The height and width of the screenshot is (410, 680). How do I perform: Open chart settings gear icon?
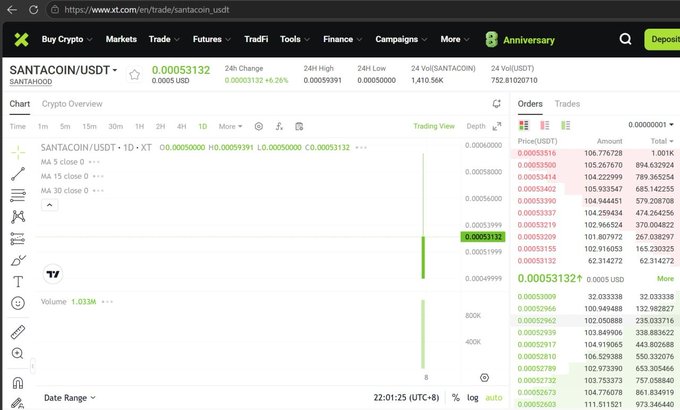(258, 126)
